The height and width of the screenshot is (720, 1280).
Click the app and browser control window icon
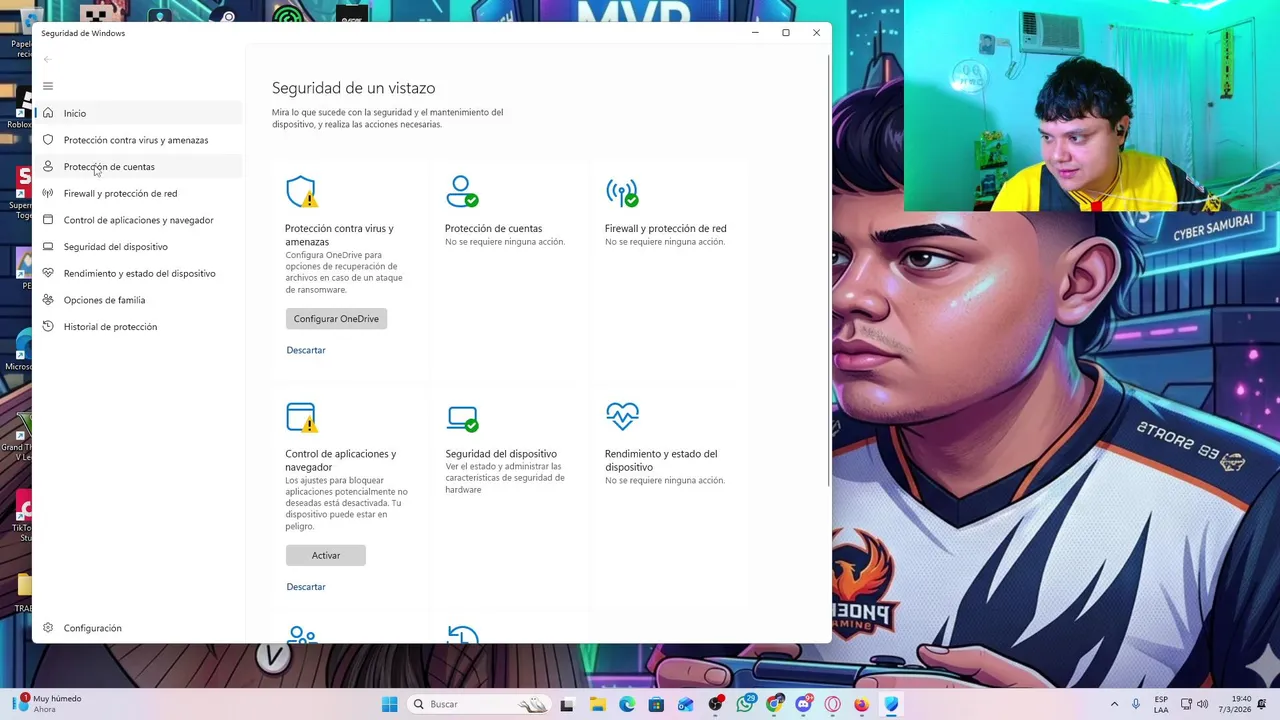[x=301, y=417]
